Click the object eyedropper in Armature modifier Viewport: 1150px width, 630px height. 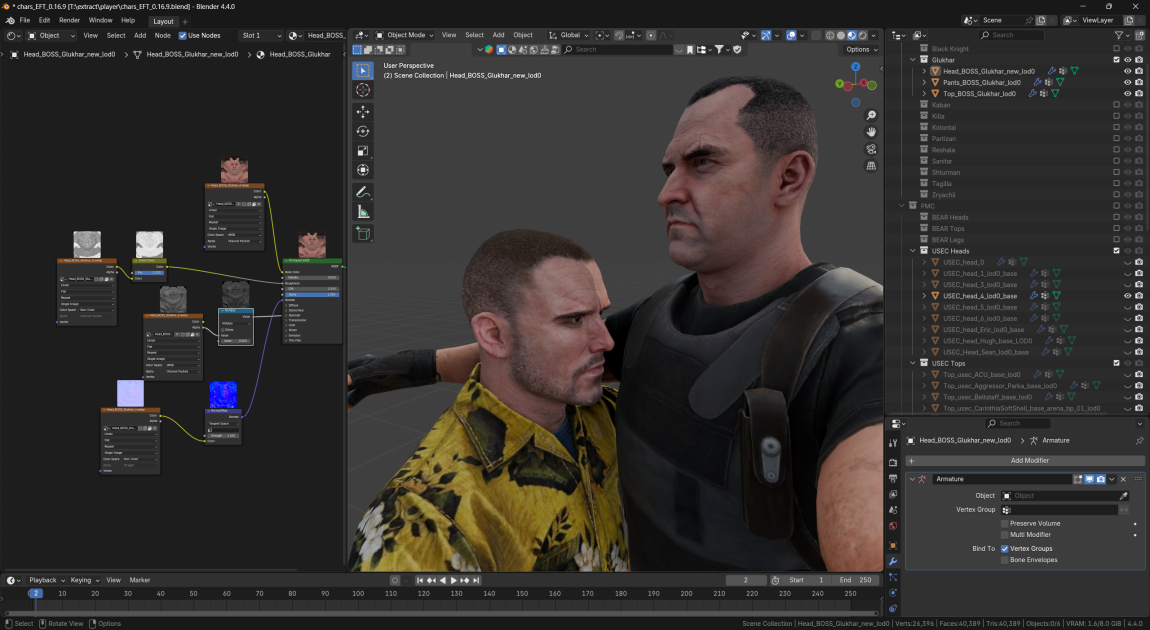click(1124, 496)
